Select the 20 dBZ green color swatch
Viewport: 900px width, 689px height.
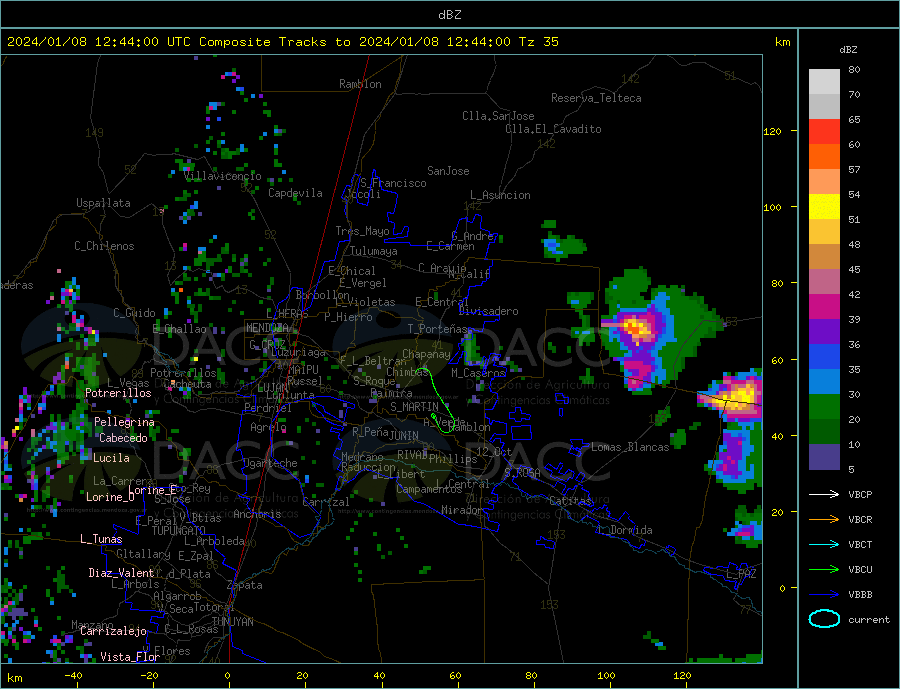point(824,432)
